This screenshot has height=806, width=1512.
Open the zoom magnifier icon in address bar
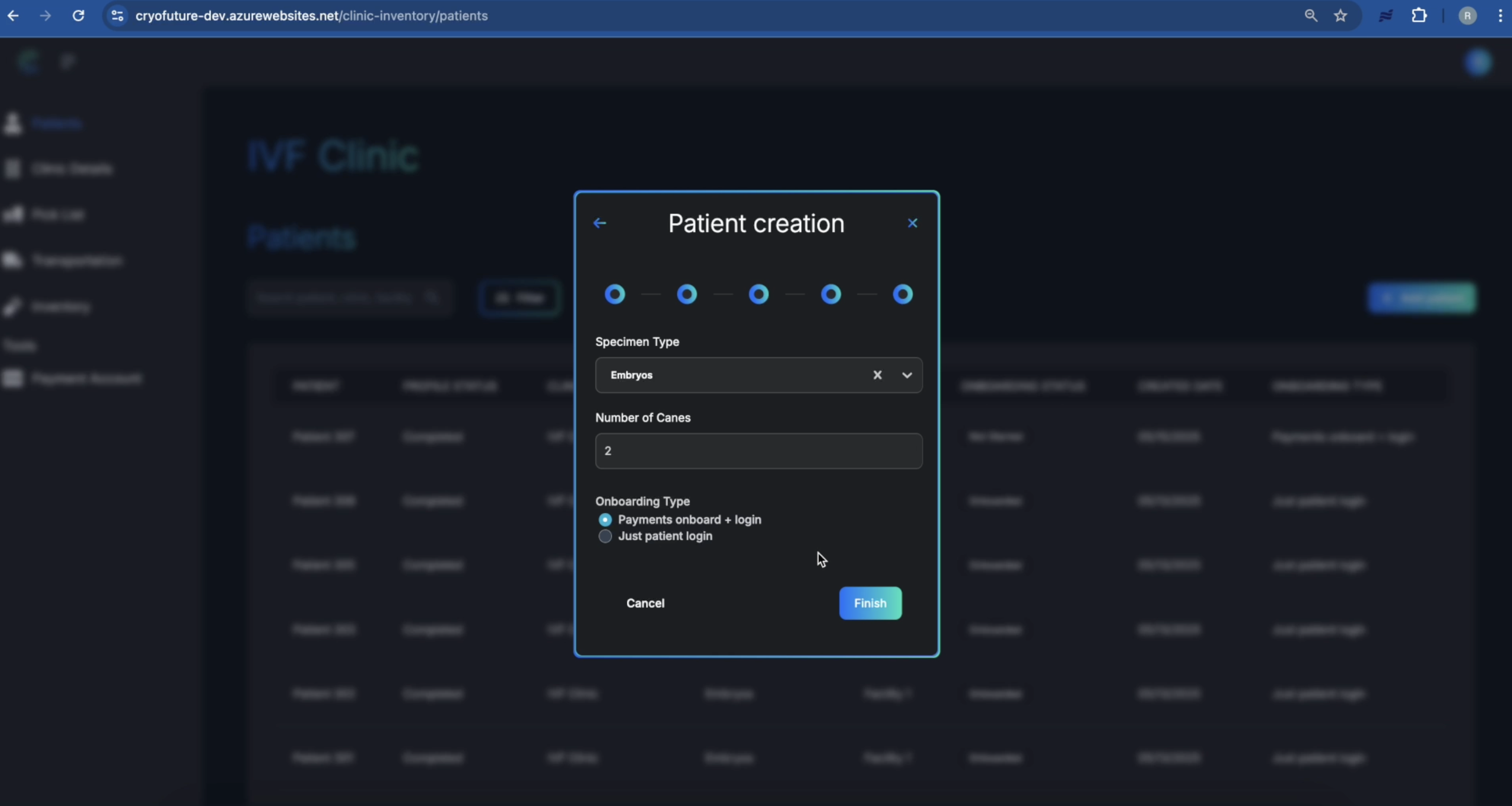1310,16
